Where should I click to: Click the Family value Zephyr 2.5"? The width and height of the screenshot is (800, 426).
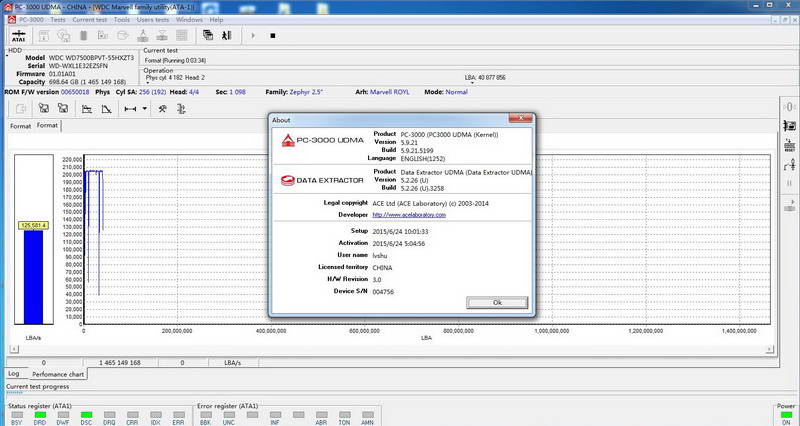point(306,92)
